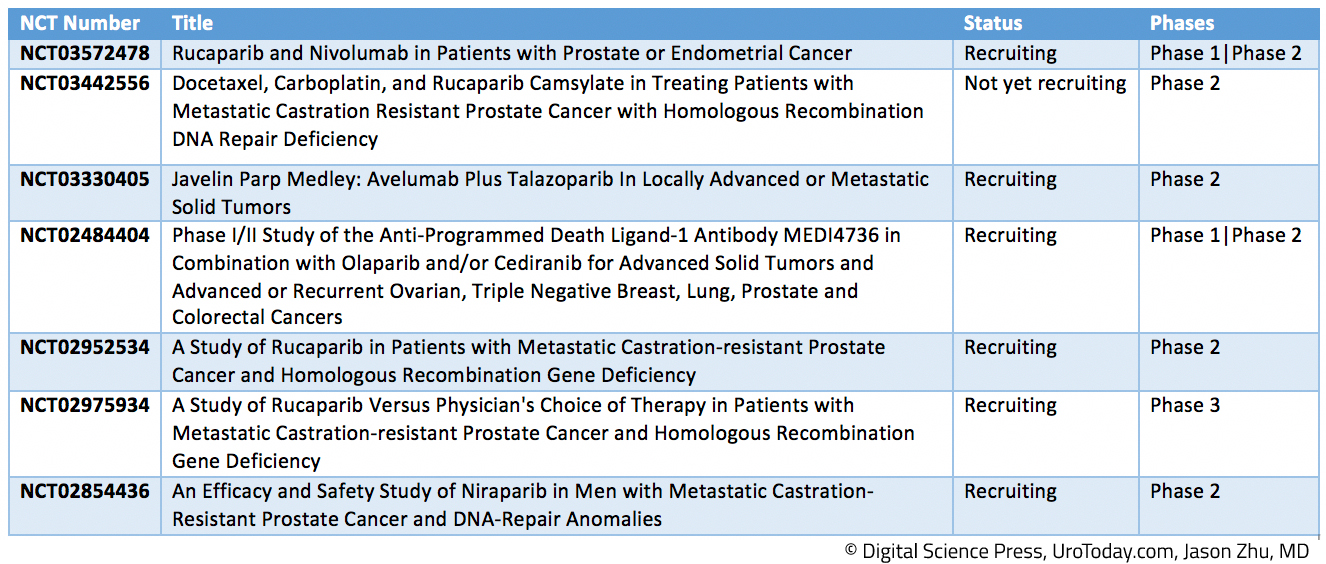Select the Title column header
Image resolution: width=1326 pixels, height=564 pixels.
[192, 23]
